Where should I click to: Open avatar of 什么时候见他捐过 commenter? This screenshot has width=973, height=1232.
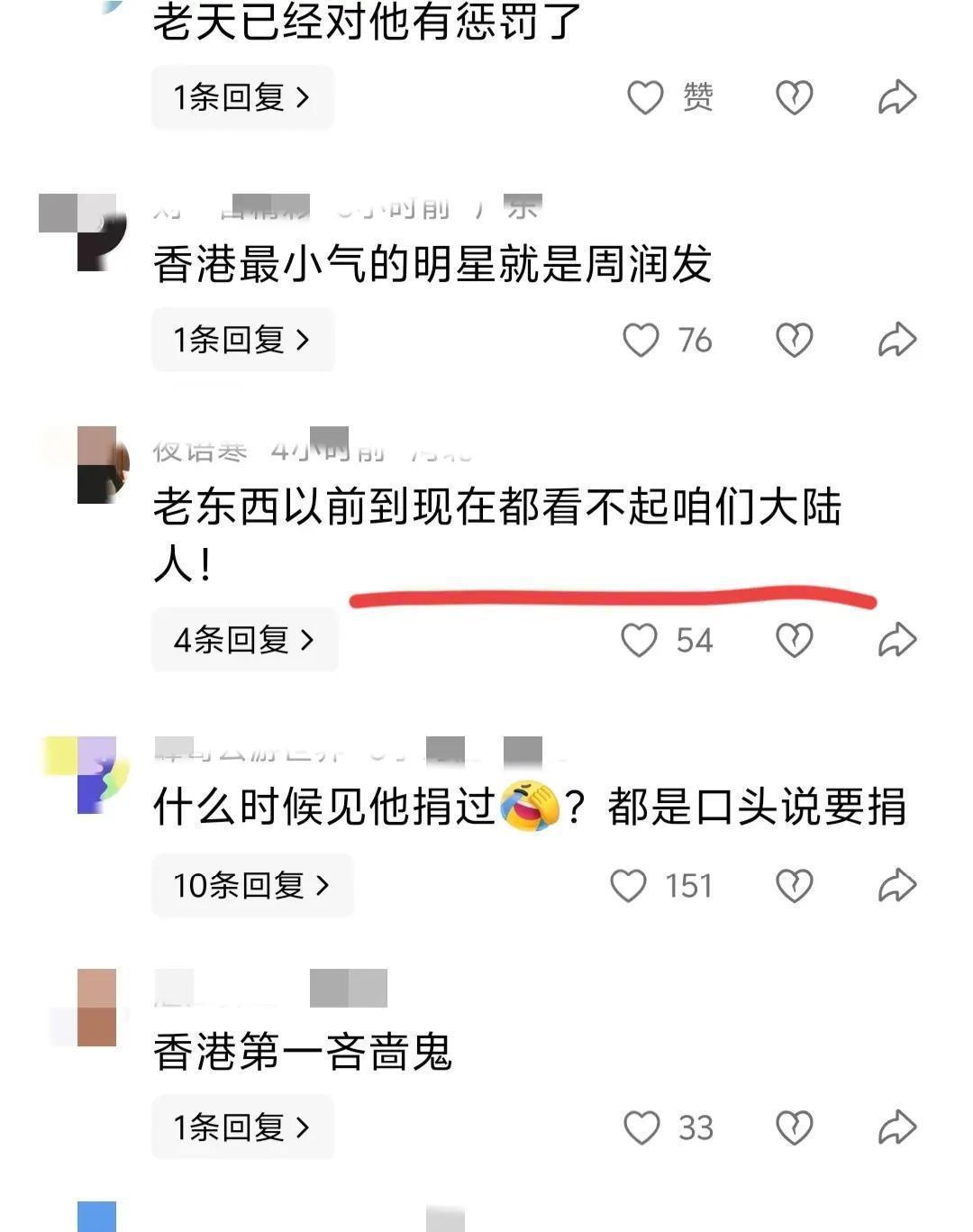pos(96,775)
